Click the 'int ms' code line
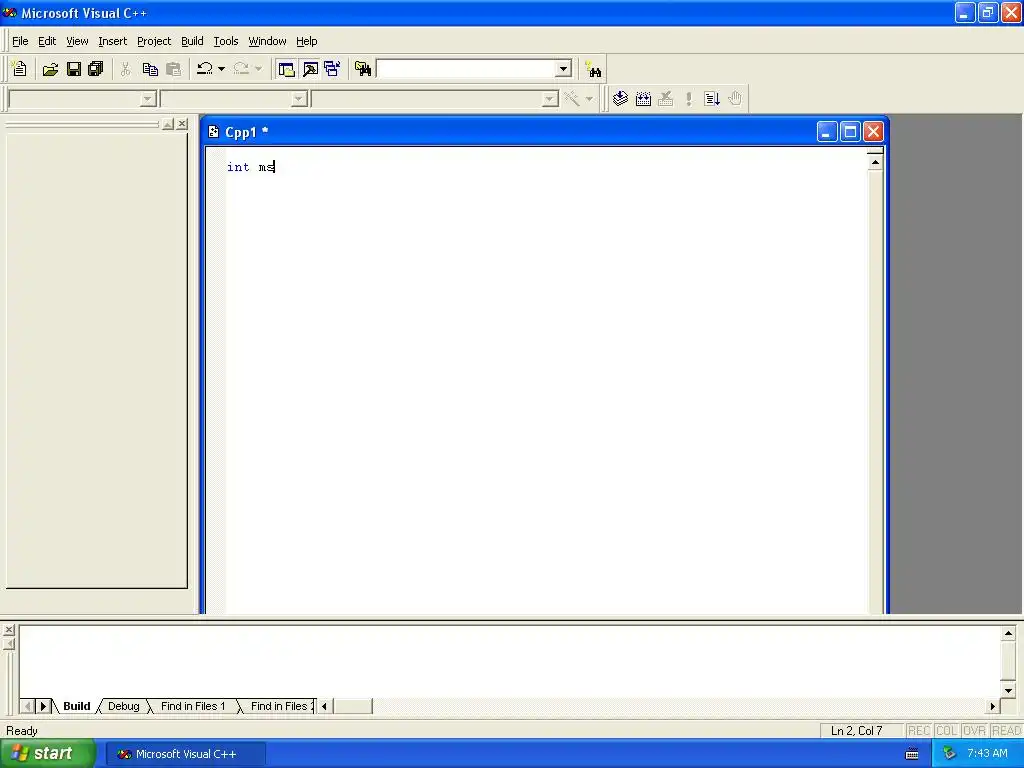The image size is (1024, 768). [x=251, y=167]
